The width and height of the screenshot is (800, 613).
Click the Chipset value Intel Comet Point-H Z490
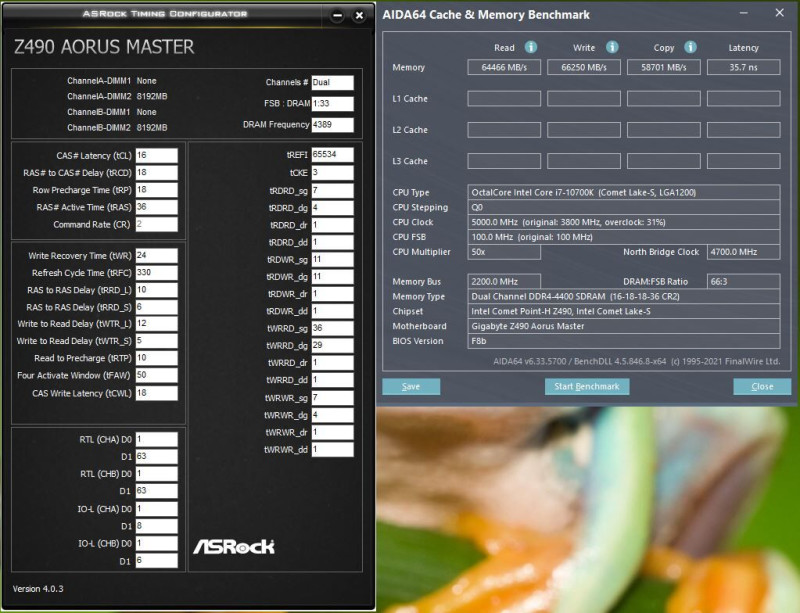coord(623,311)
